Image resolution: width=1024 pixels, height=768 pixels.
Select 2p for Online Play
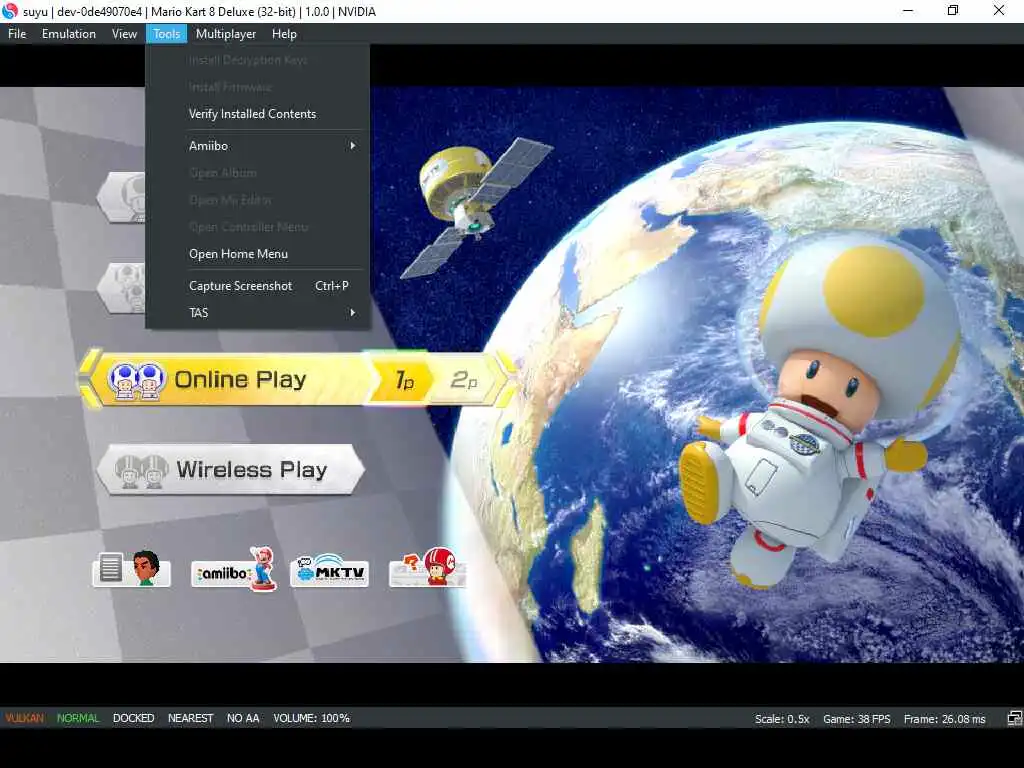click(x=464, y=379)
